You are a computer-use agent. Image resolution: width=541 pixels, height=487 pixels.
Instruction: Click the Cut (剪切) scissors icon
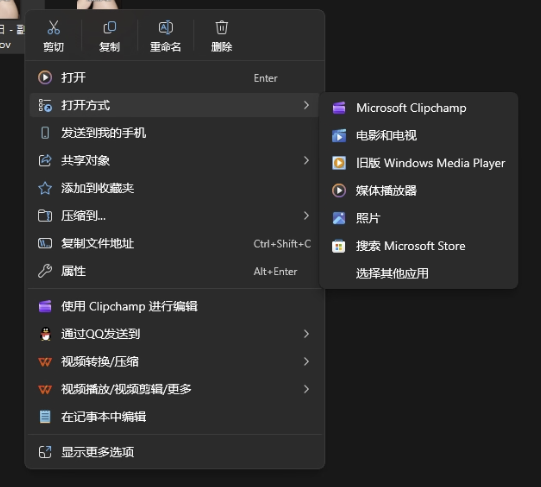pyautogui.click(x=53, y=27)
